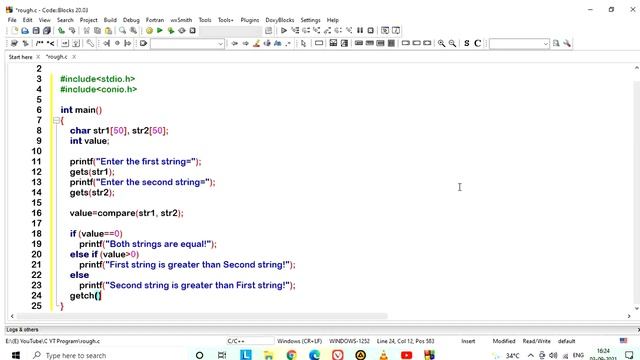The image size is (640, 360).
Task: Open the File menu
Action: click(x=12, y=20)
